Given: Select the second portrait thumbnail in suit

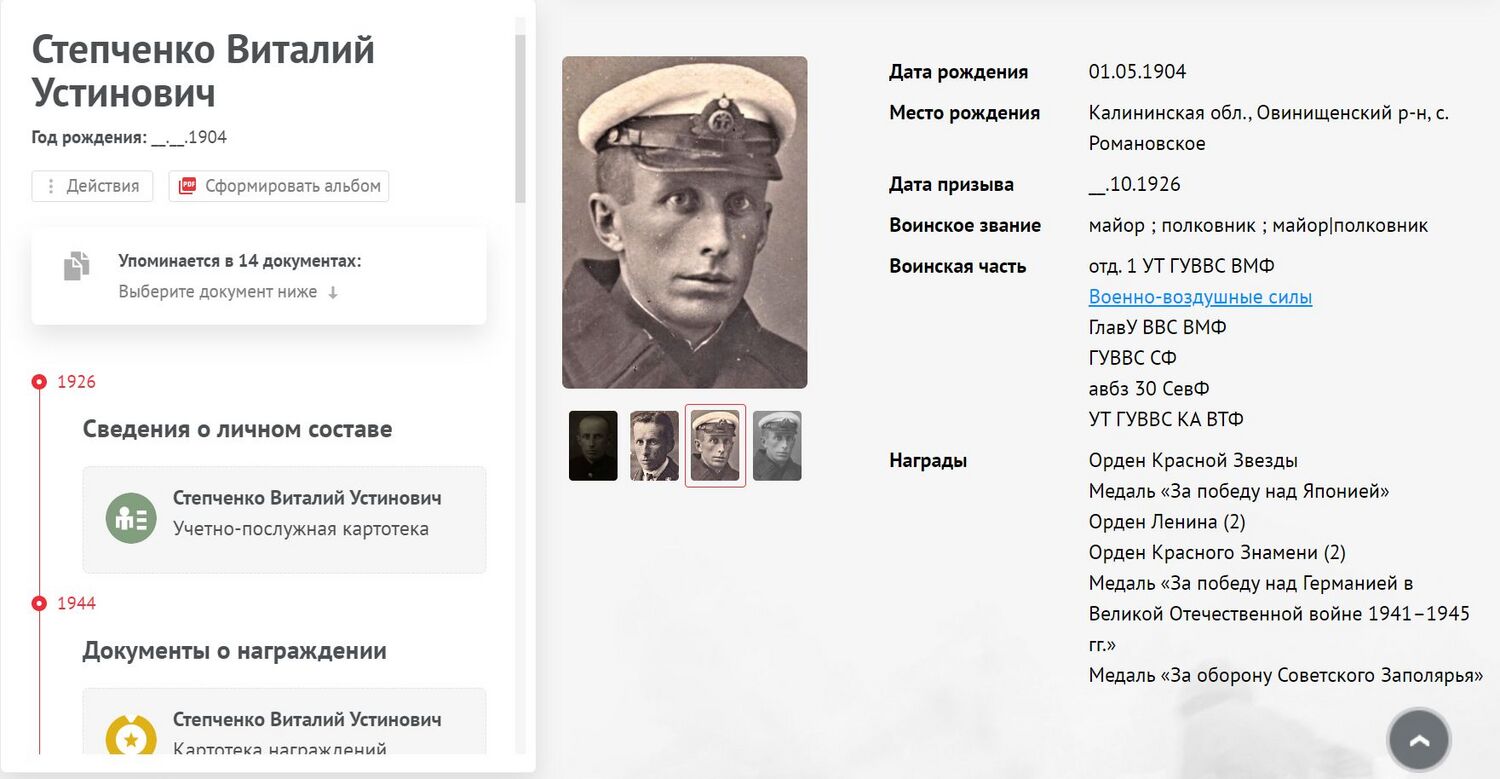Looking at the screenshot, I should [654, 446].
